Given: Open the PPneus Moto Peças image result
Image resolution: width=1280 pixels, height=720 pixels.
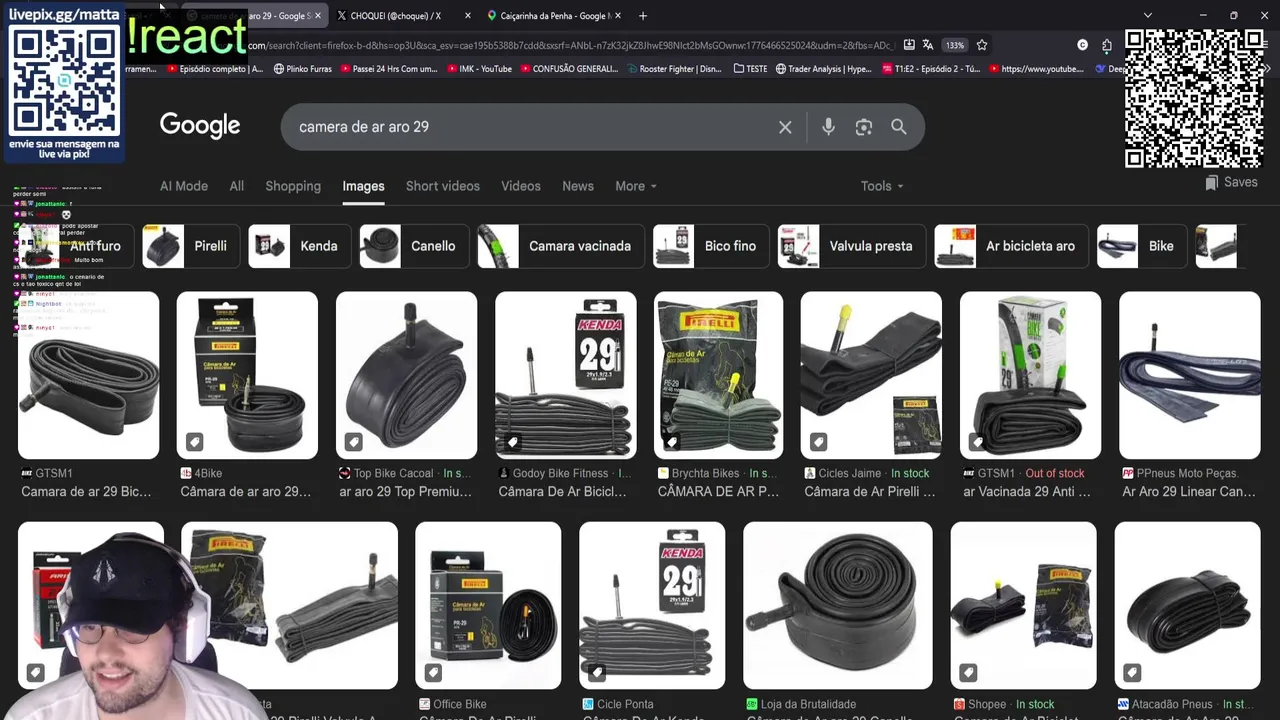Looking at the screenshot, I should tap(1190, 375).
